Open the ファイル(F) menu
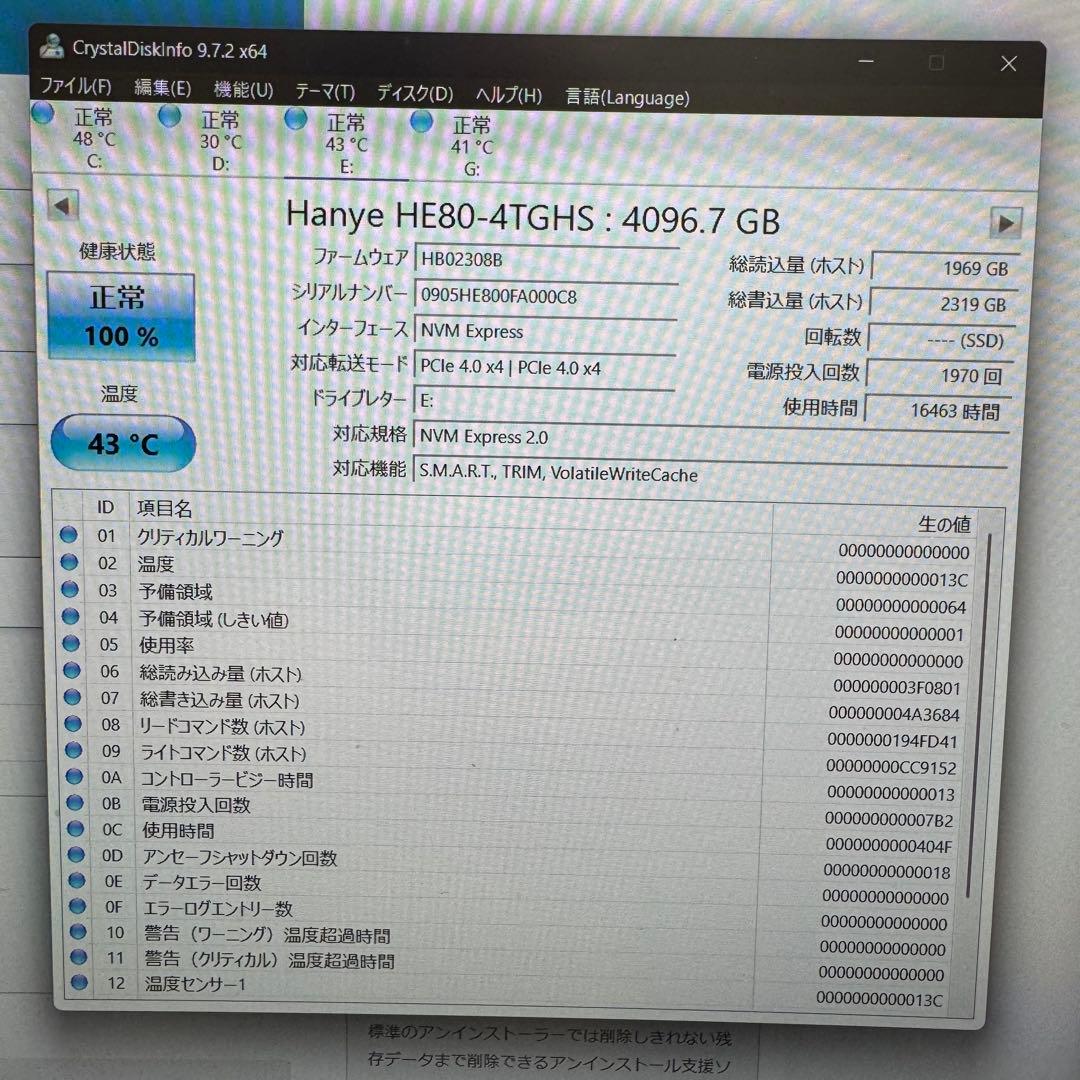The image size is (1080, 1080). click(x=76, y=86)
